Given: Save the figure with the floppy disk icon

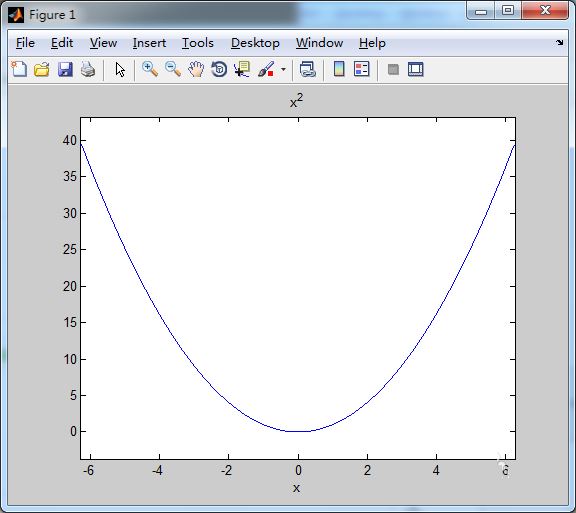Looking at the screenshot, I should pos(65,69).
